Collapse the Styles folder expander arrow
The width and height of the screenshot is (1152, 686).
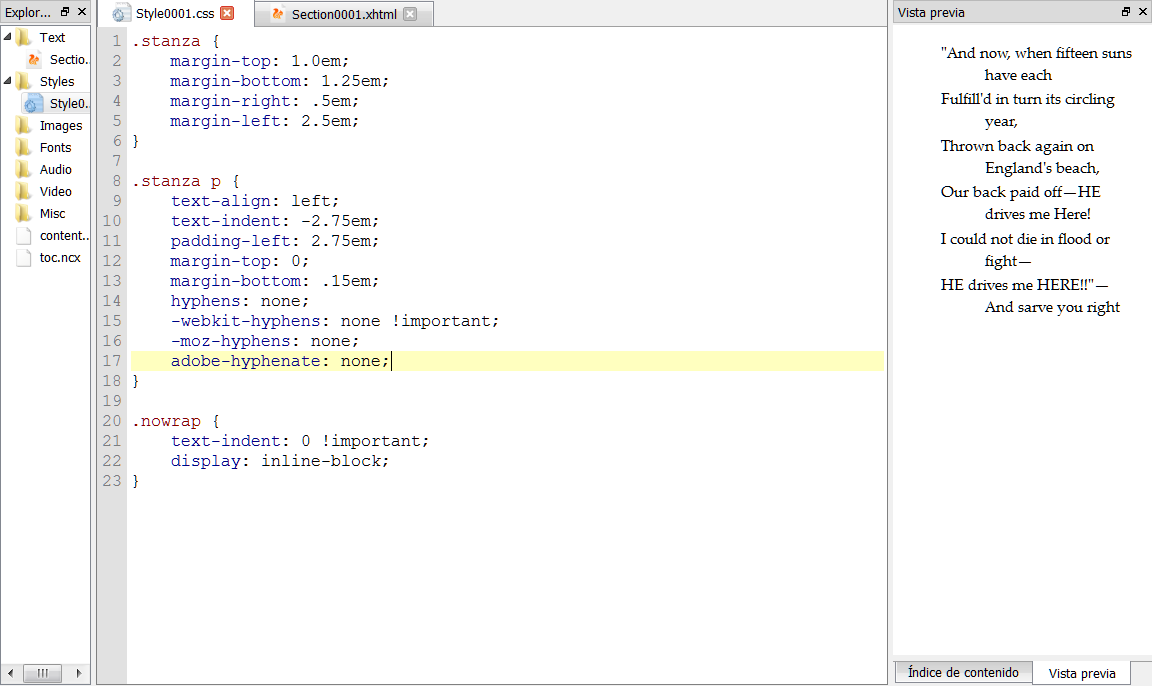7,80
